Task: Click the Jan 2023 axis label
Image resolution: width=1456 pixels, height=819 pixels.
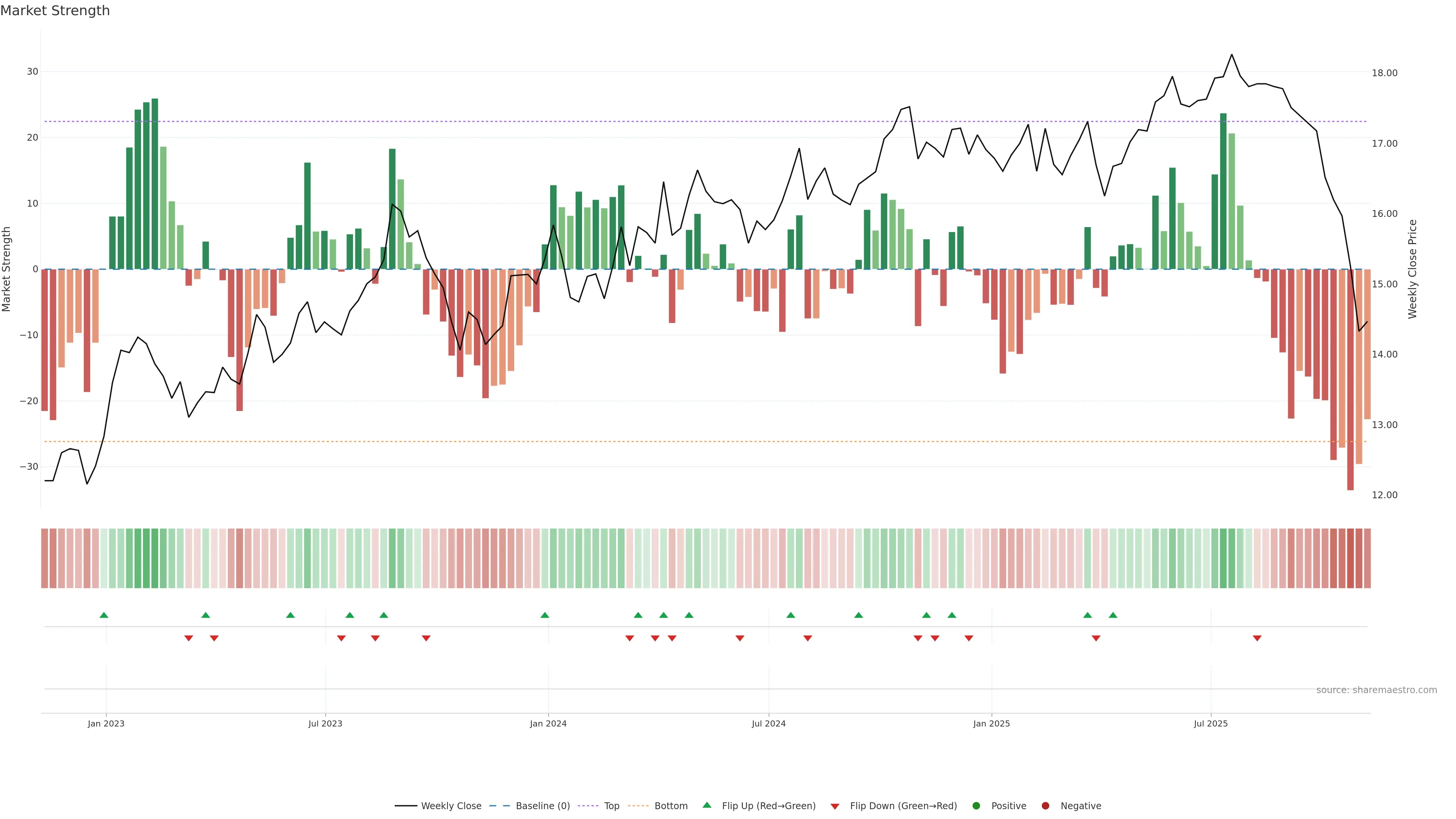Action: coord(106,723)
